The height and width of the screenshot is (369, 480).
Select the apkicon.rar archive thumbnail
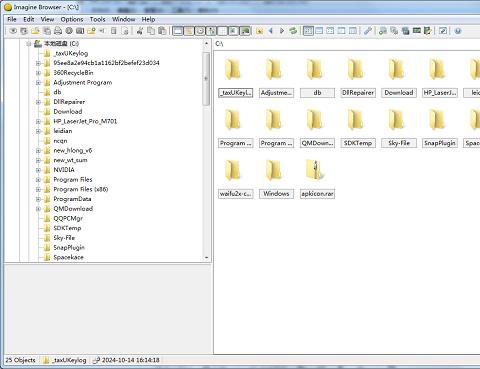point(317,179)
